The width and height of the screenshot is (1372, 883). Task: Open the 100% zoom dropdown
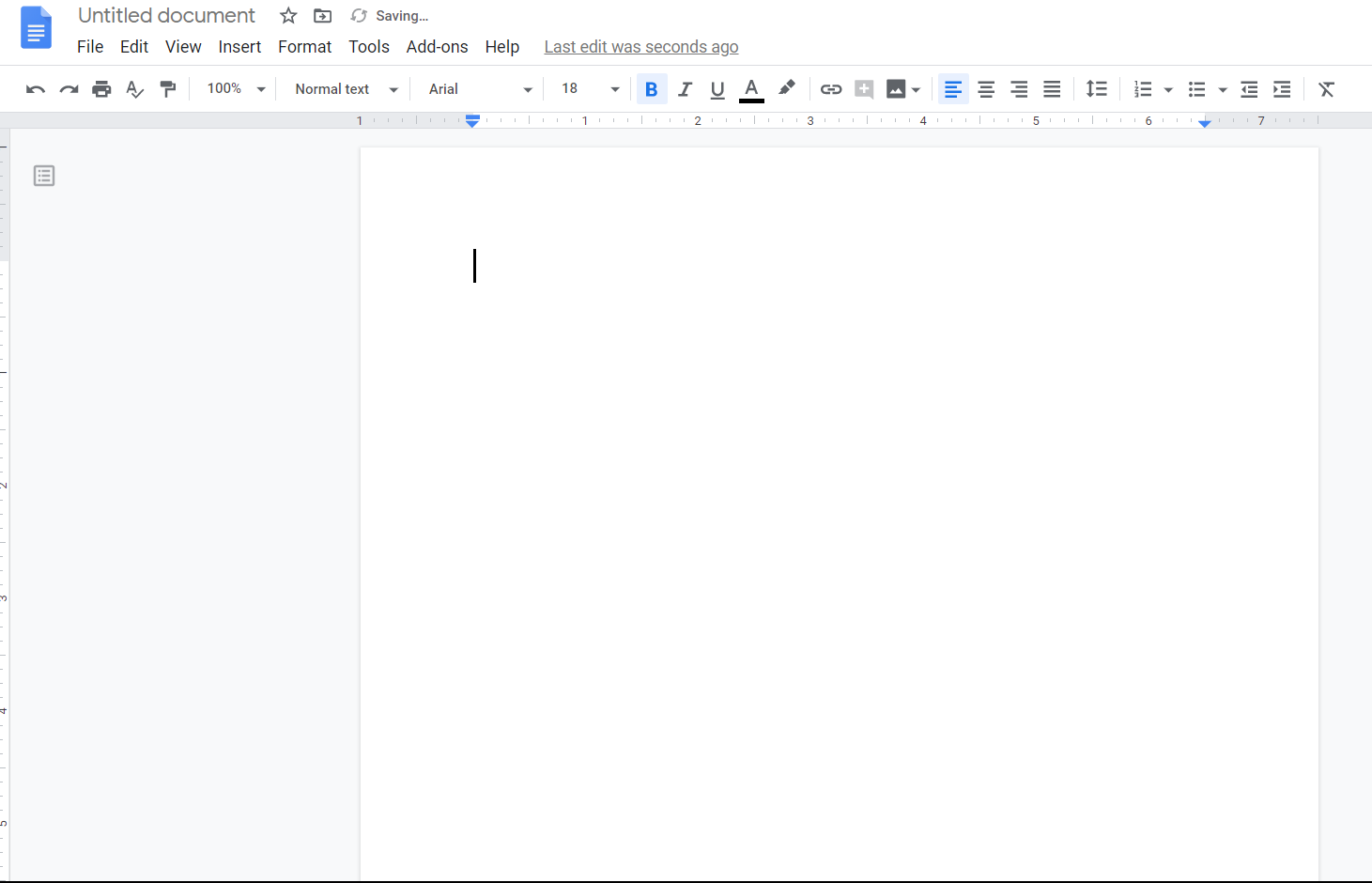[x=236, y=89]
